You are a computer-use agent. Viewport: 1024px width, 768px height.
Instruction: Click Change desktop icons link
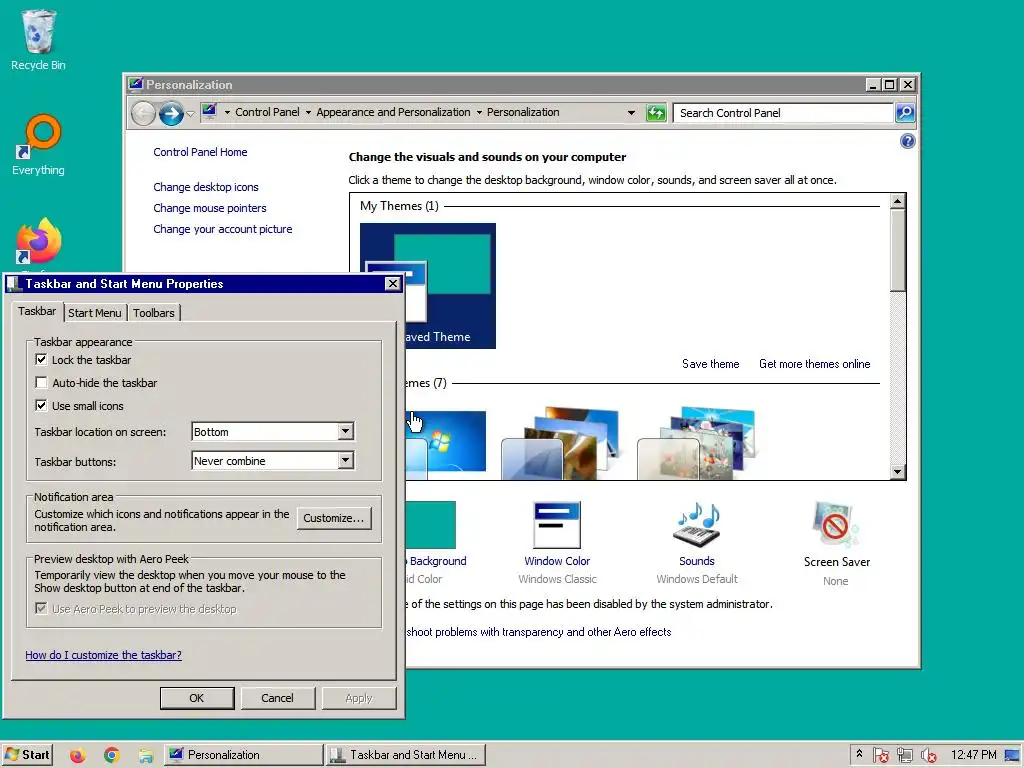pos(206,187)
